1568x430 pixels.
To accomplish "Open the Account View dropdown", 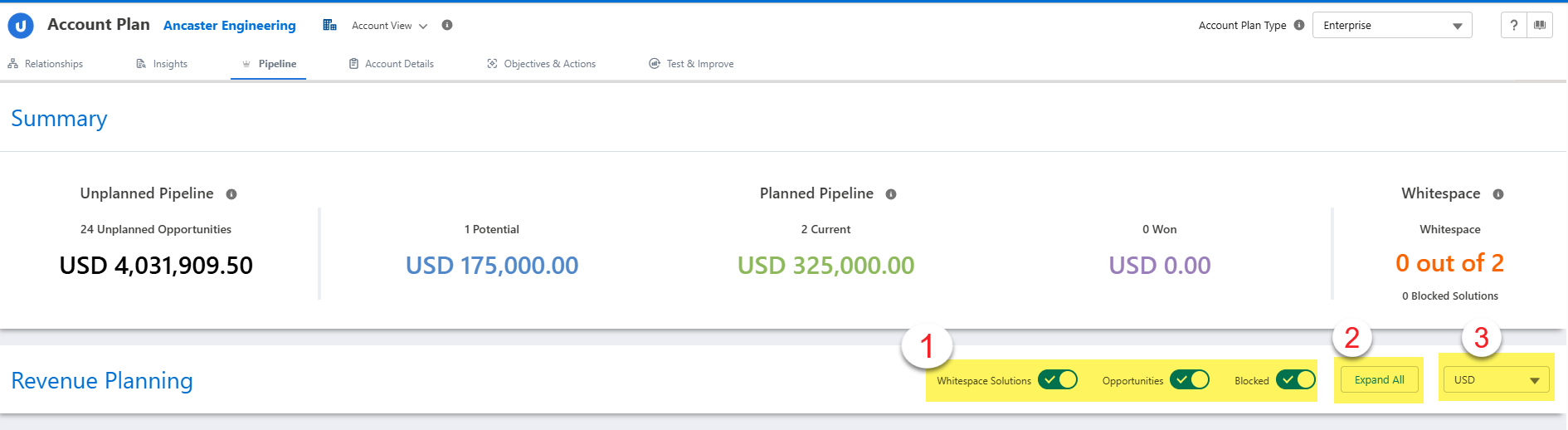I will click(389, 26).
